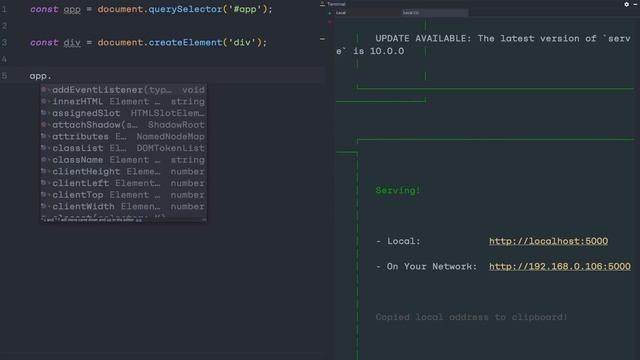Choose innerHTML suggestion from autocomplete
The image size is (640, 360).
pos(124,101)
